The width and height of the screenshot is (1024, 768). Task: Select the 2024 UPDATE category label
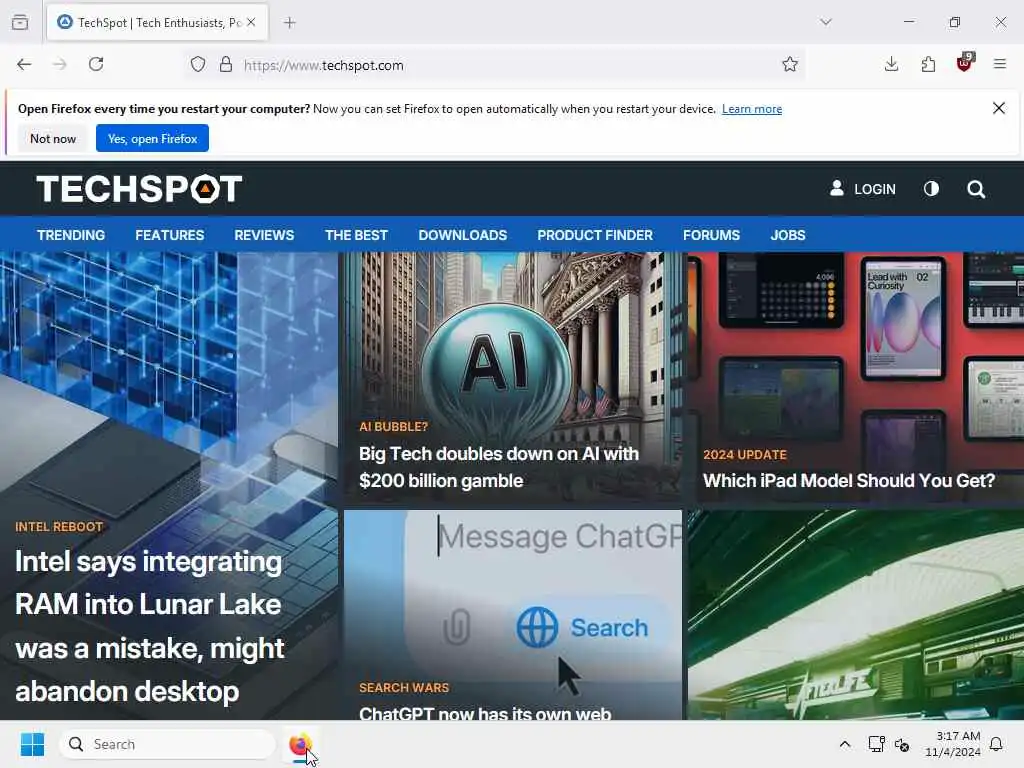point(744,455)
